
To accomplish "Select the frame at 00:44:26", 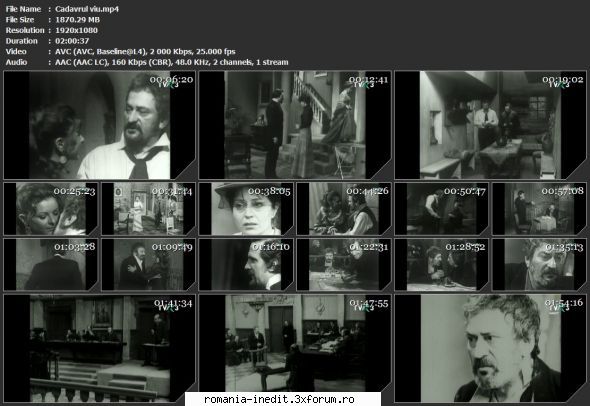I will click(344, 209).
